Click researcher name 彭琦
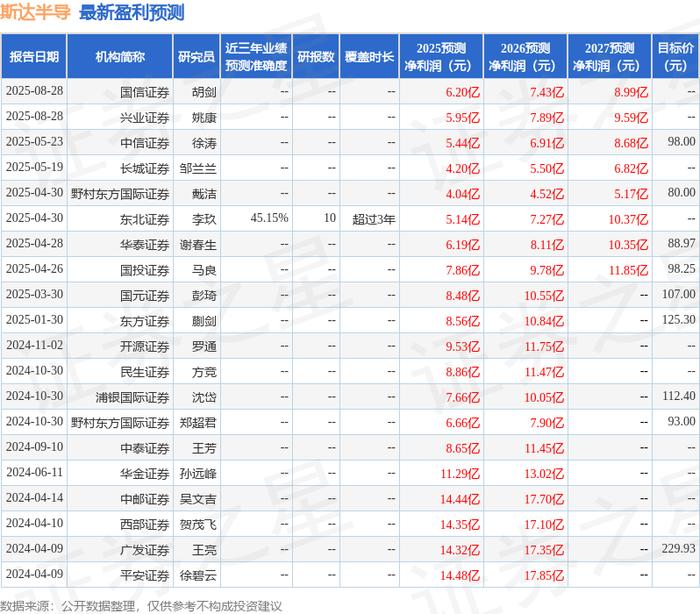 [x=204, y=296]
